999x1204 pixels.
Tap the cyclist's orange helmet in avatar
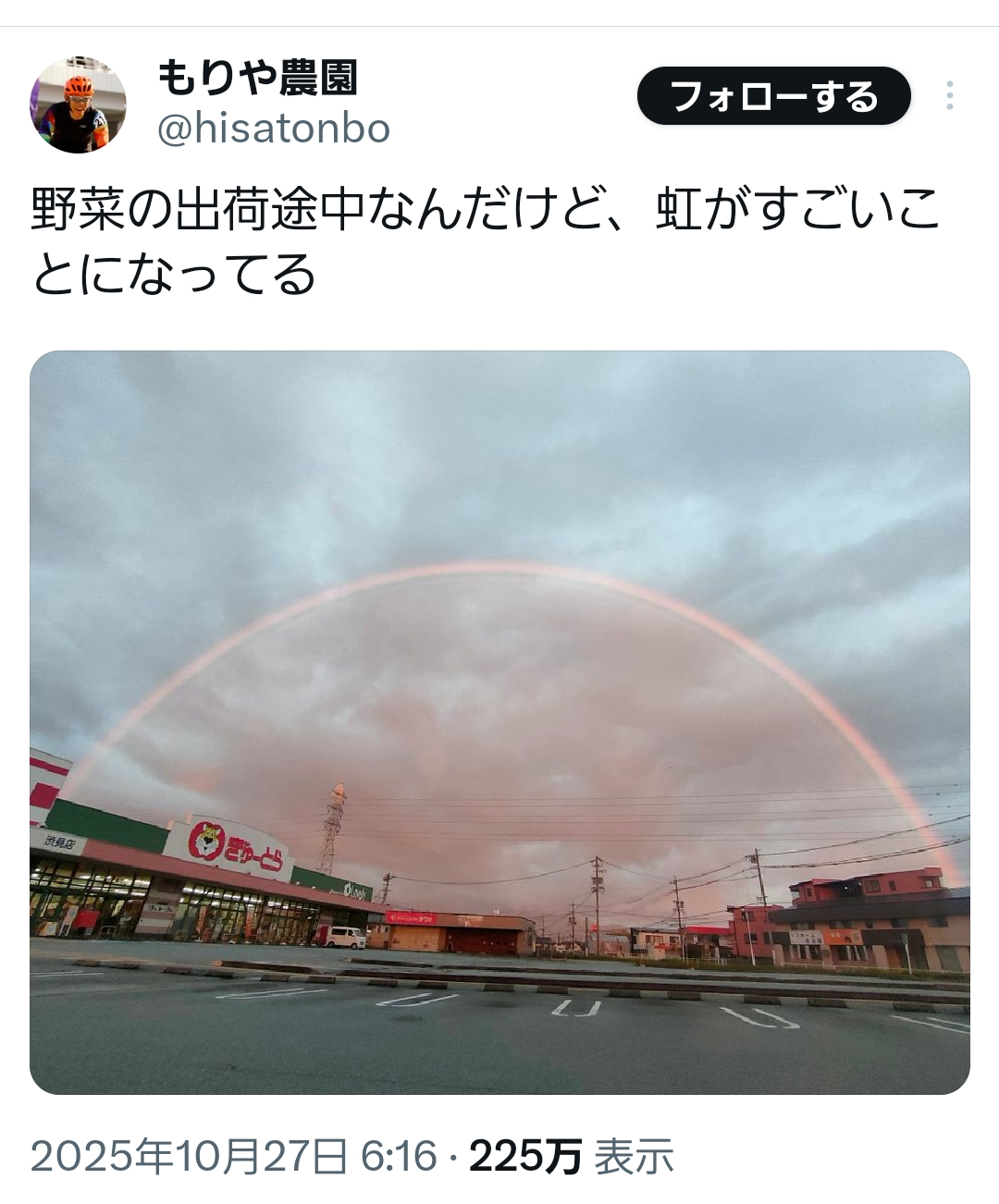79,85
